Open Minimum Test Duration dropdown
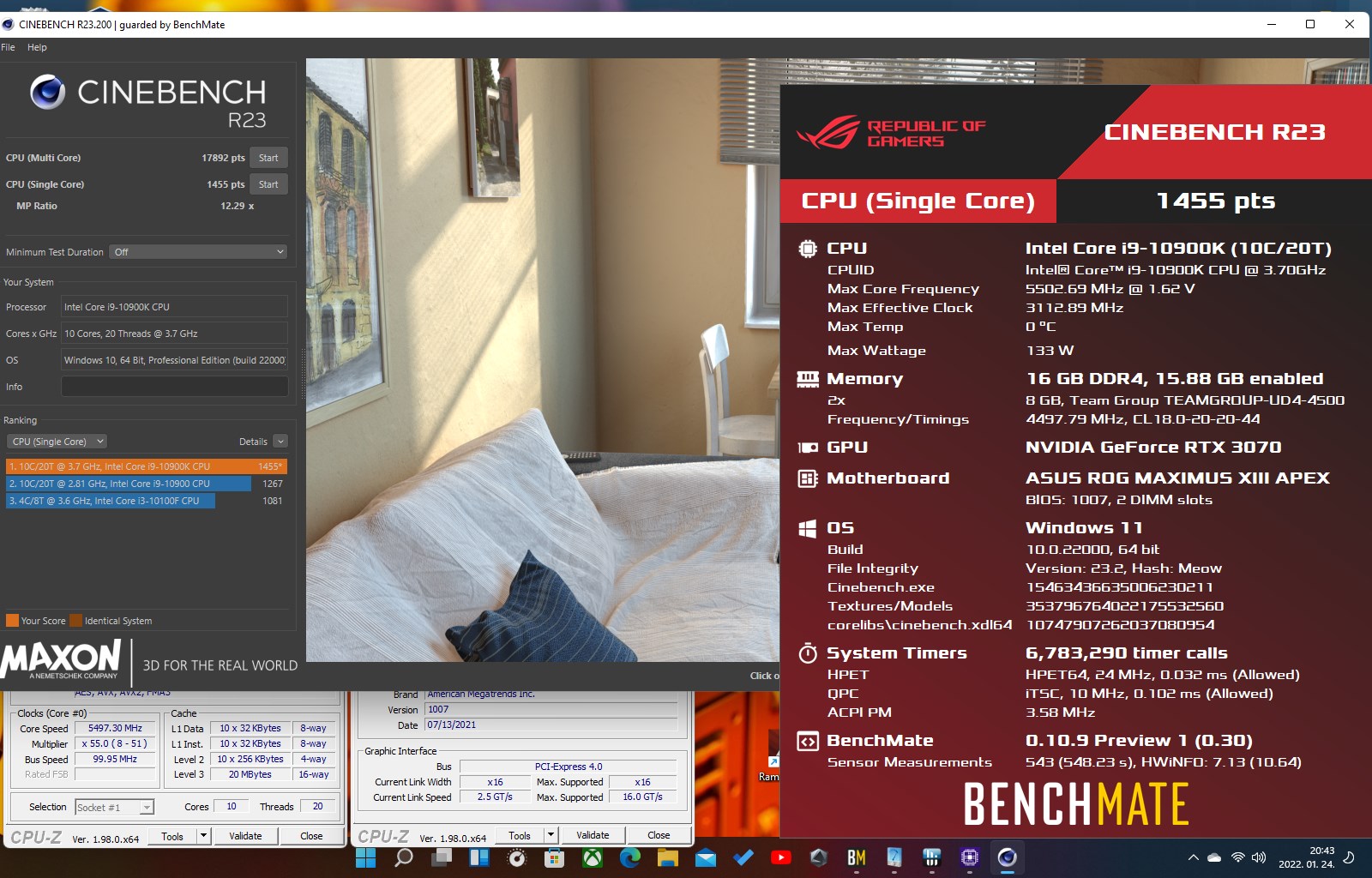The width and height of the screenshot is (1372, 878). tap(199, 252)
